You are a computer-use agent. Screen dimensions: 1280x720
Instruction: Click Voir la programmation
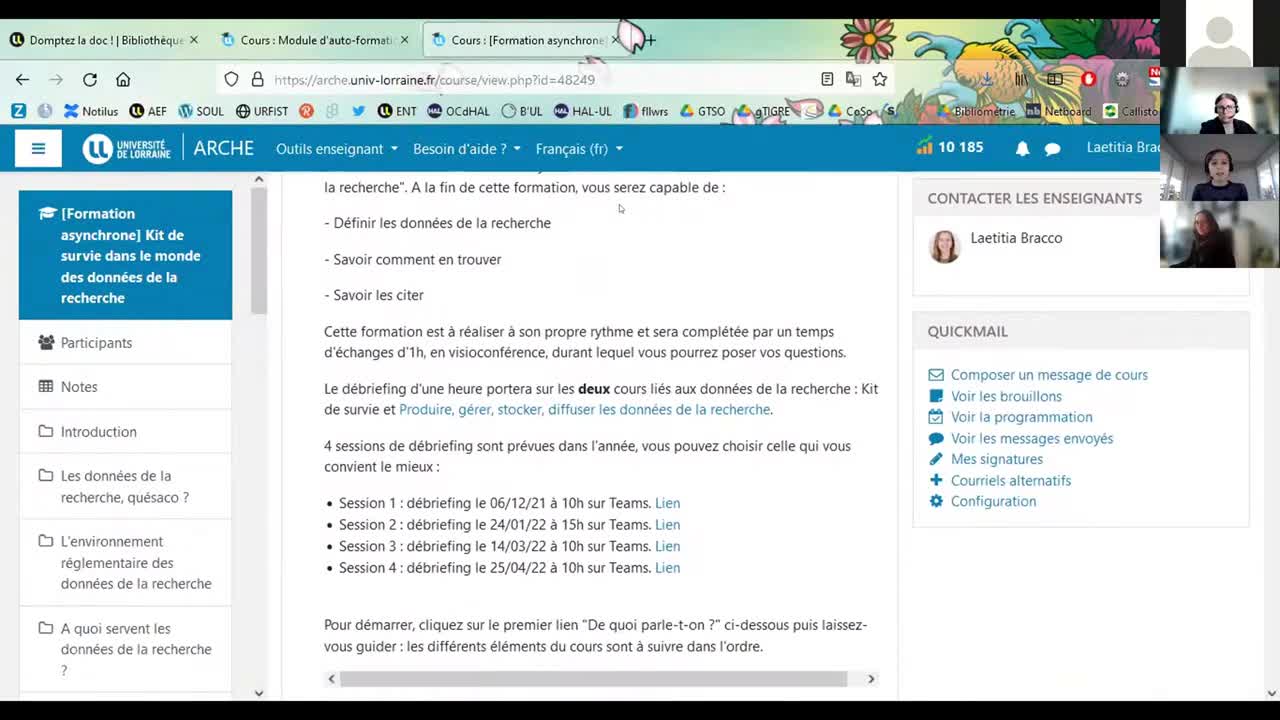1021,417
